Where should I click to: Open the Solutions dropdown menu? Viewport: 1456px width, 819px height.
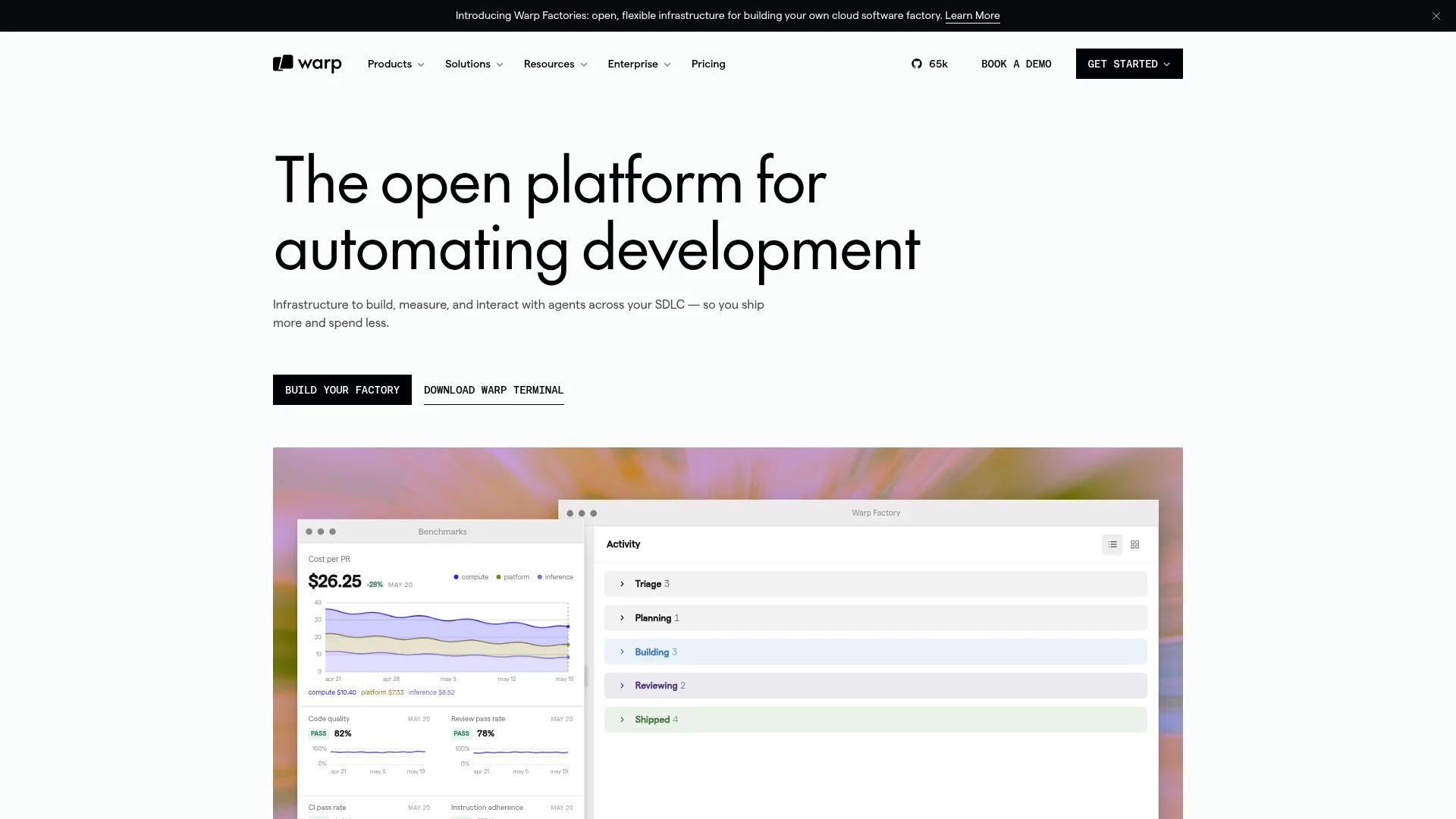[474, 64]
